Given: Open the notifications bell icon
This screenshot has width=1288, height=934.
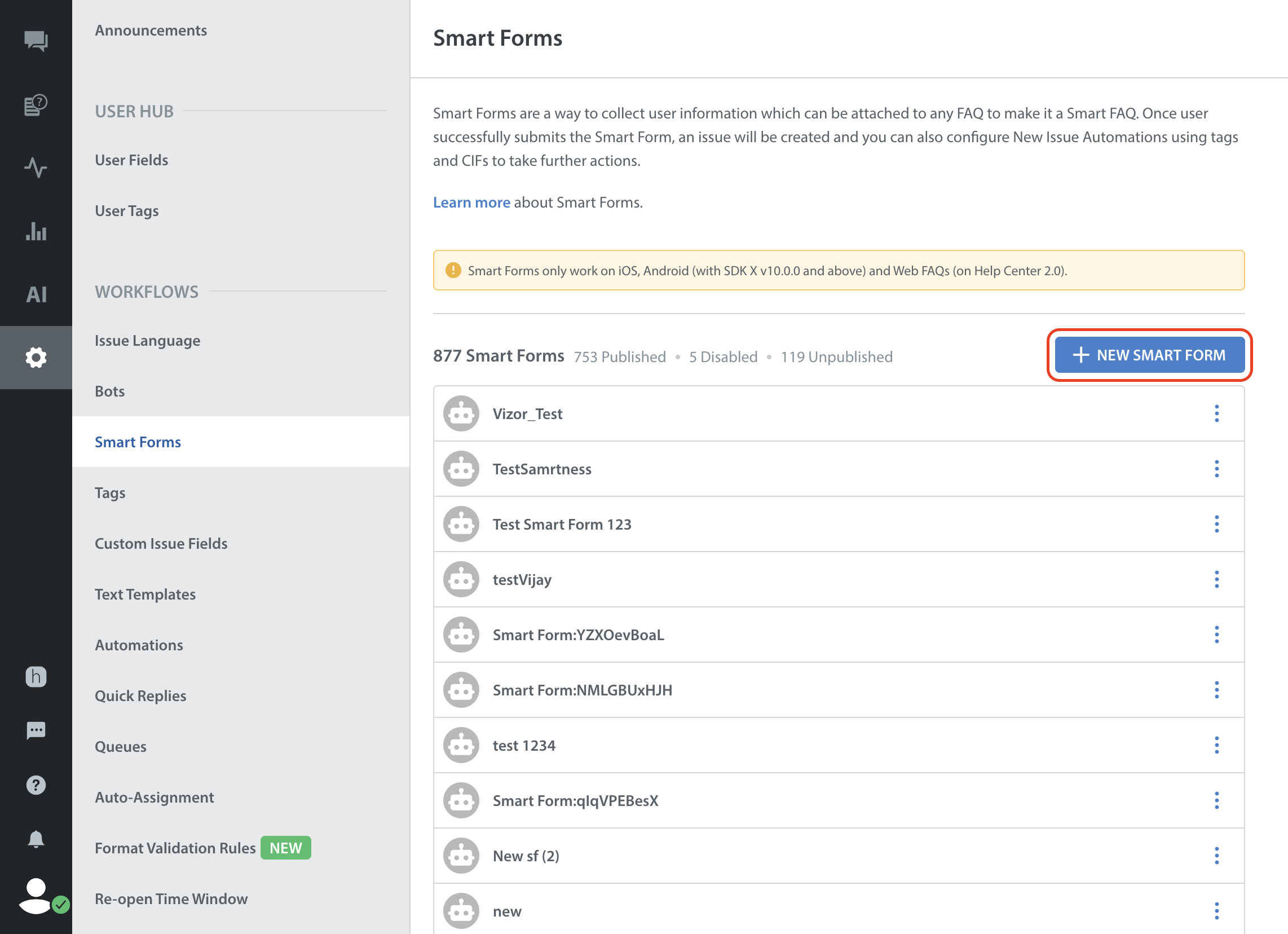Looking at the screenshot, I should 36,839.
